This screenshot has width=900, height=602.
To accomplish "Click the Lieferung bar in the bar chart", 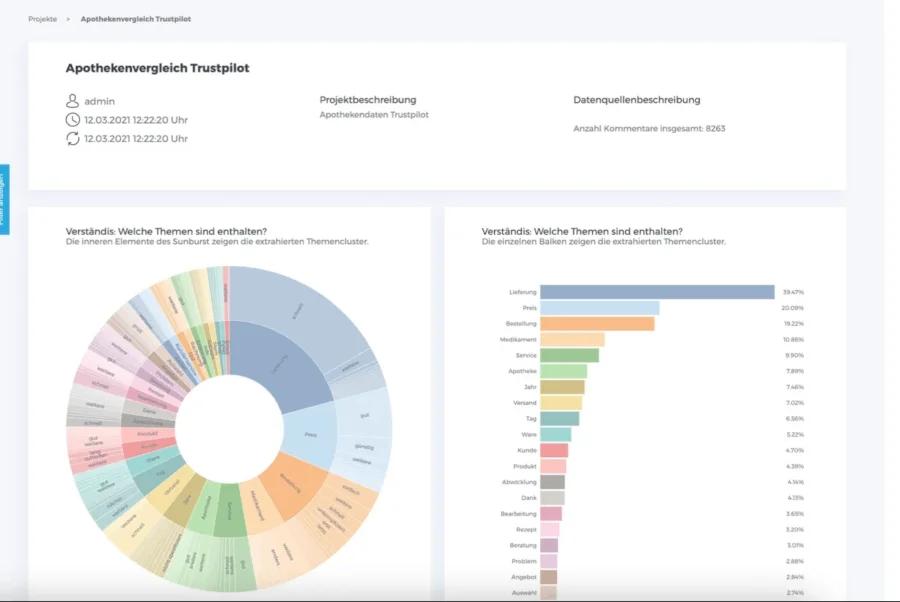I will (x=657, y=292).
